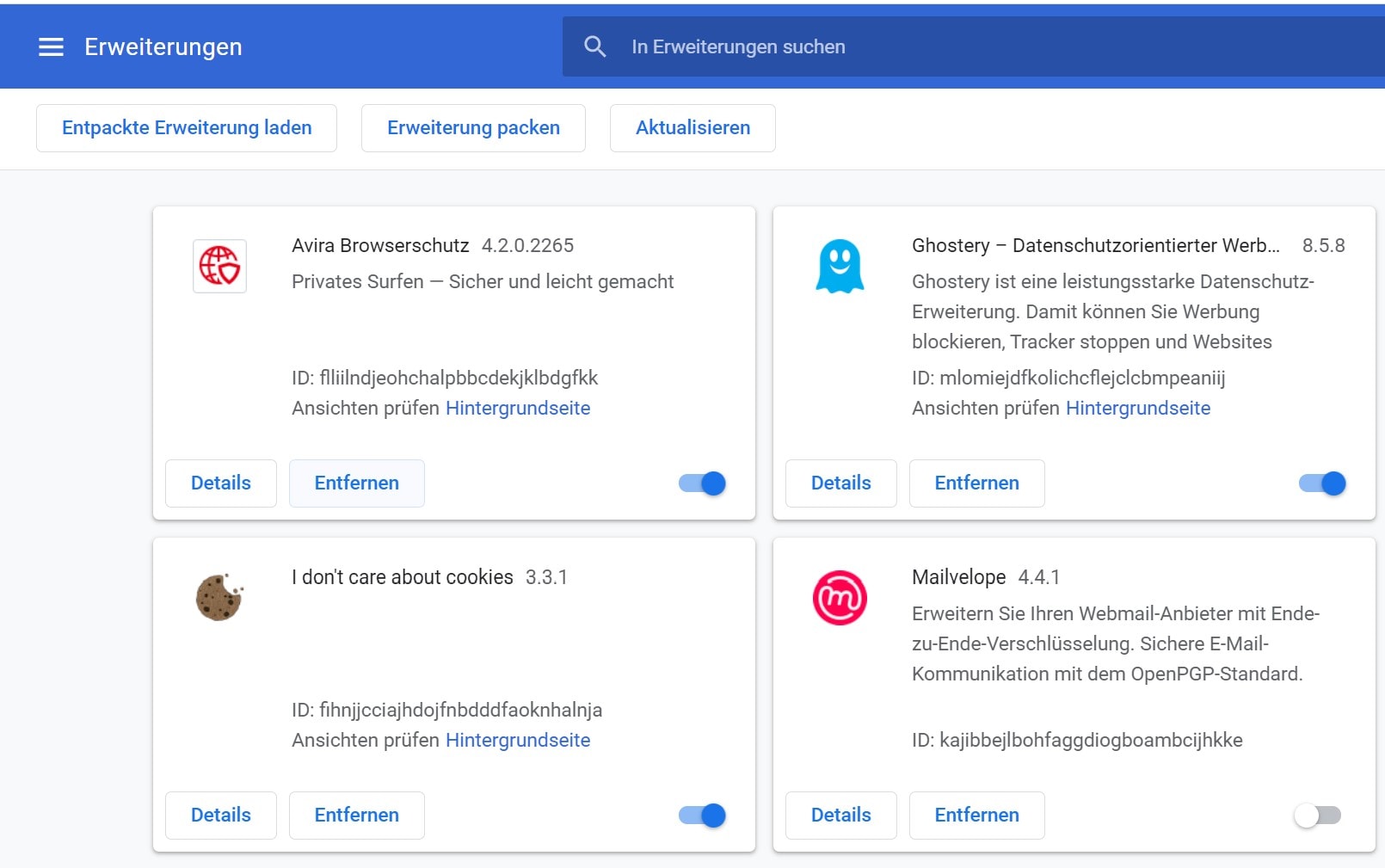The width and height of the screenshot is (1385, 868).
Task: Click Mailvelope ID 'kajibbejlbohfaggdiogboambcijhkke'
Action: (x=1091, y=740)
